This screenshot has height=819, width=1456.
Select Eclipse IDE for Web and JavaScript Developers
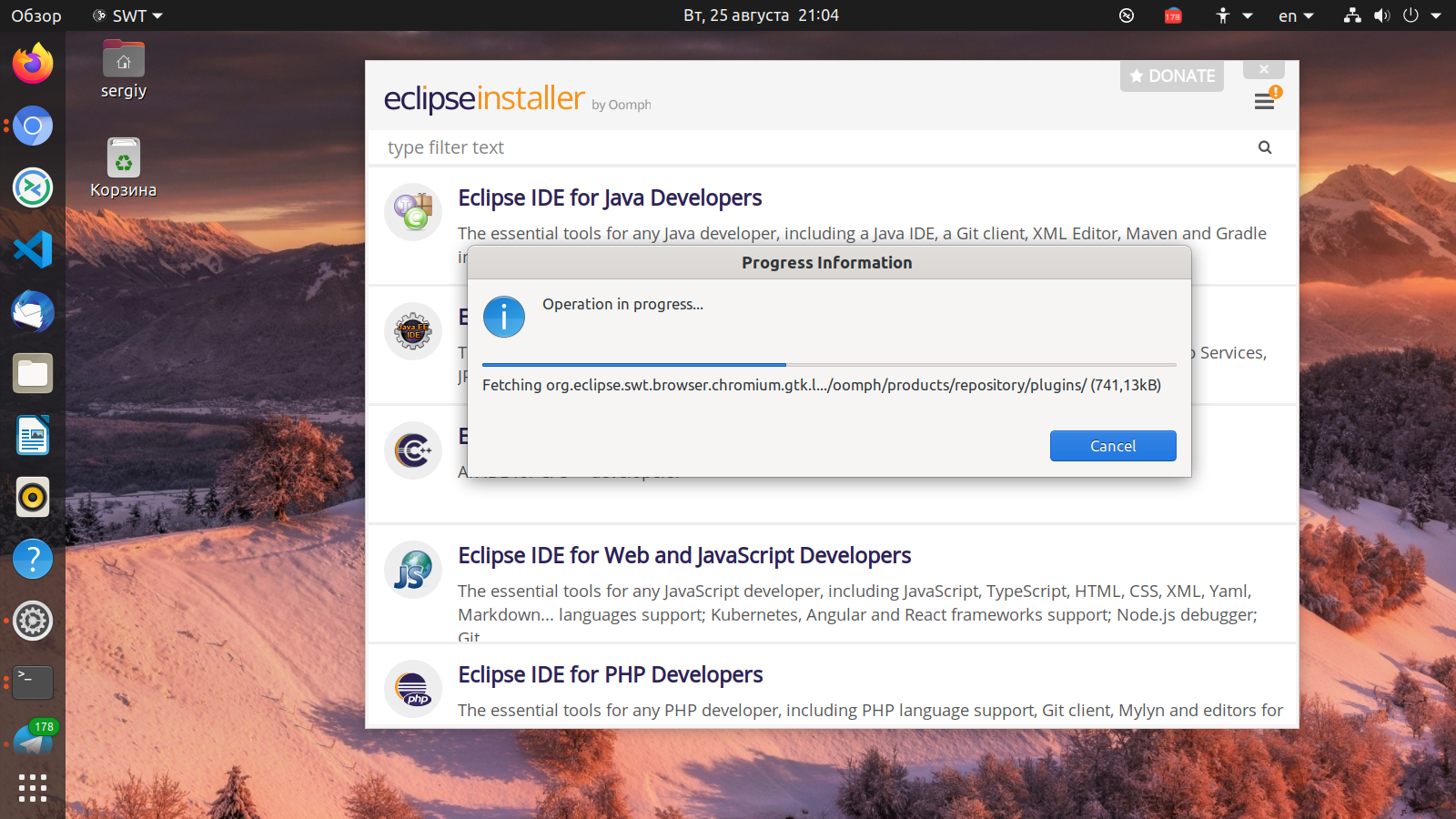tap(684, 555)
